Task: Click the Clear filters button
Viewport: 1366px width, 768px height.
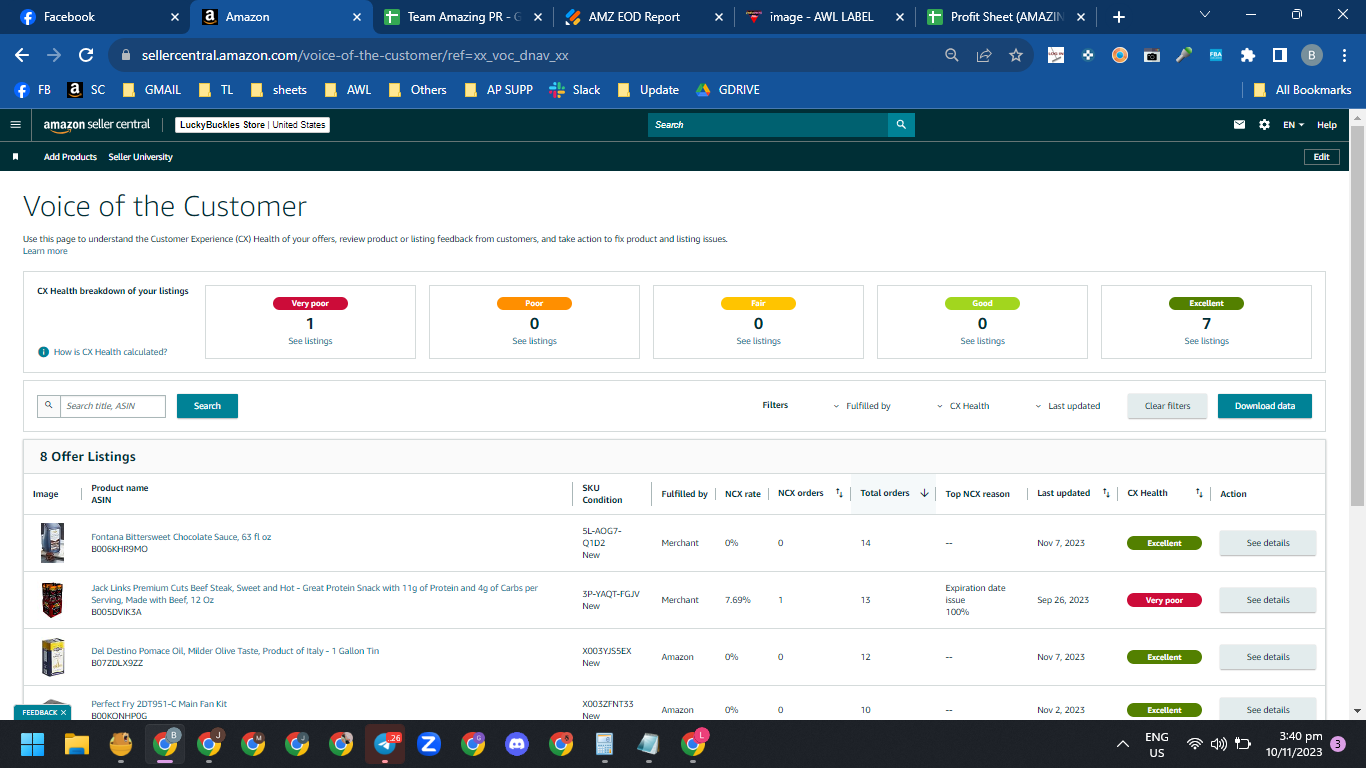Action: click(x=1167, y=406)
